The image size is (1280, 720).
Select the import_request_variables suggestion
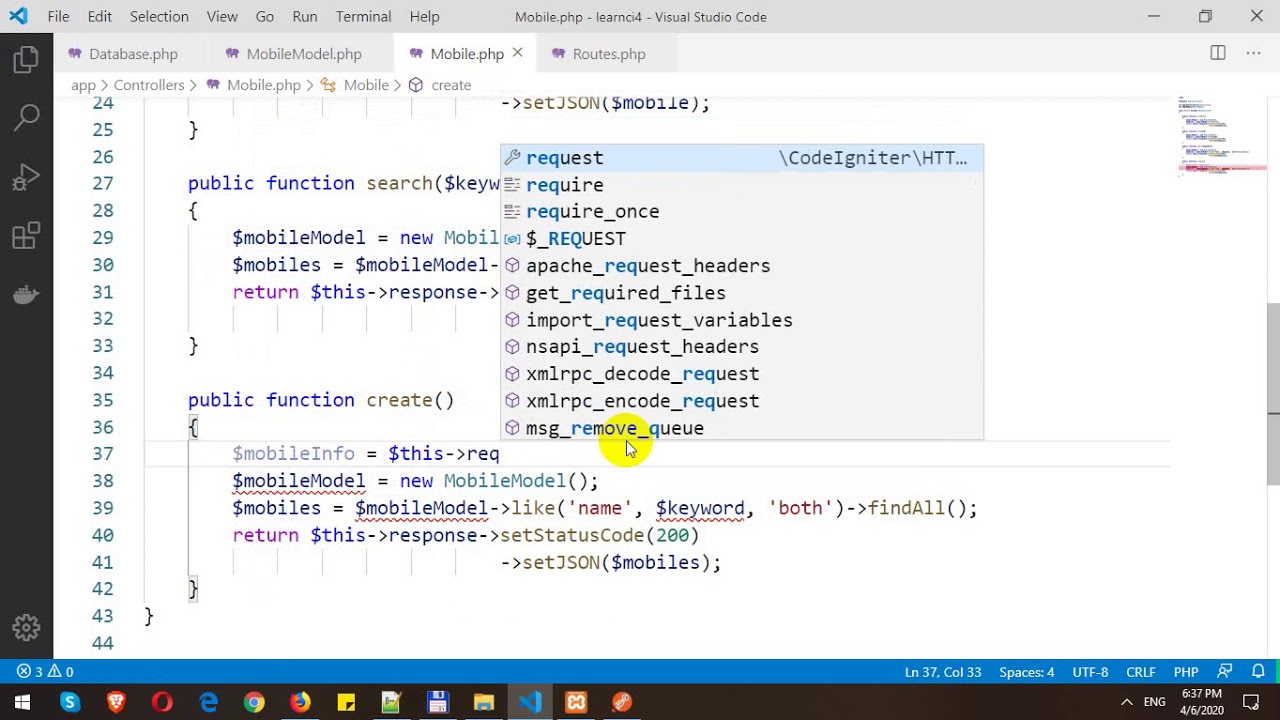[741, 320]
